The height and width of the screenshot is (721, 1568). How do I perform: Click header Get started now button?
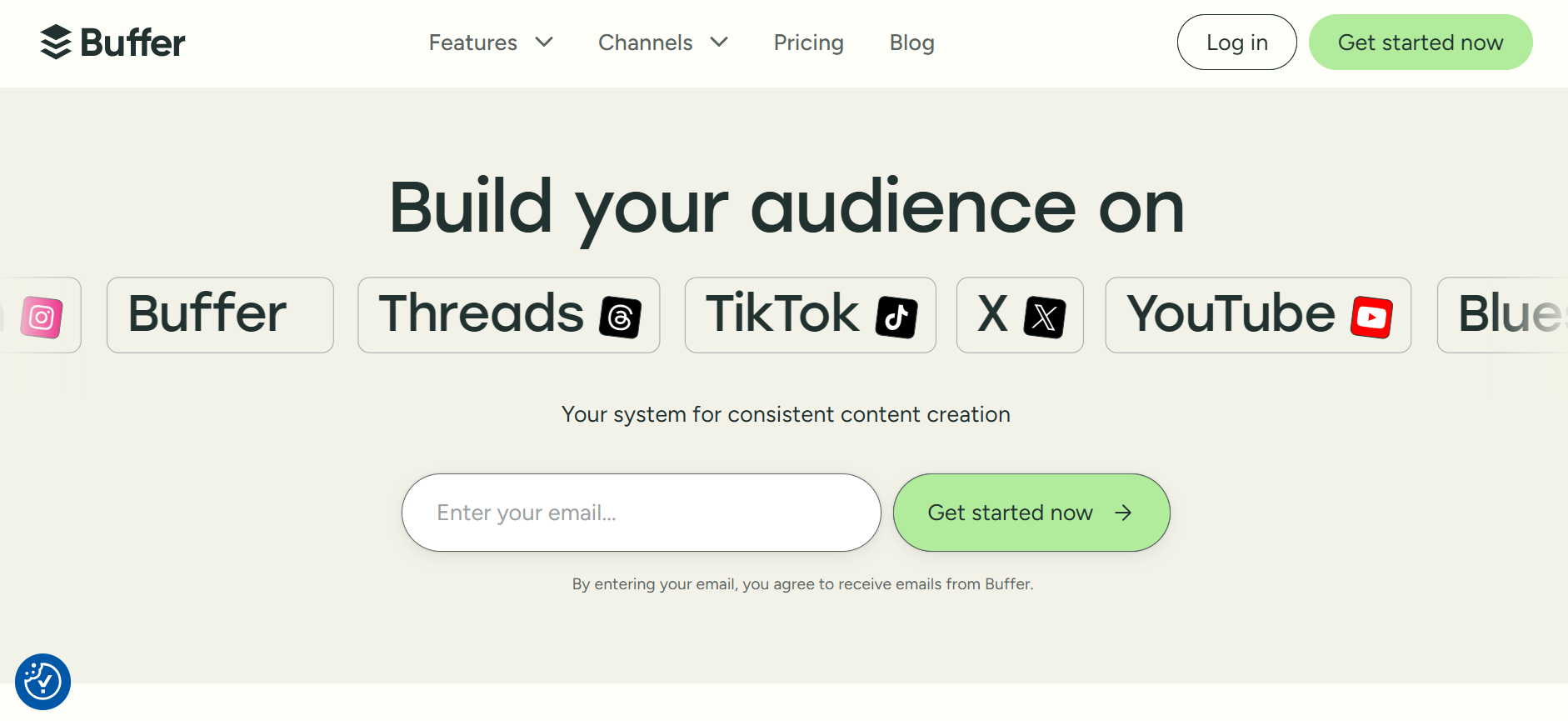tap(1421, 42)
